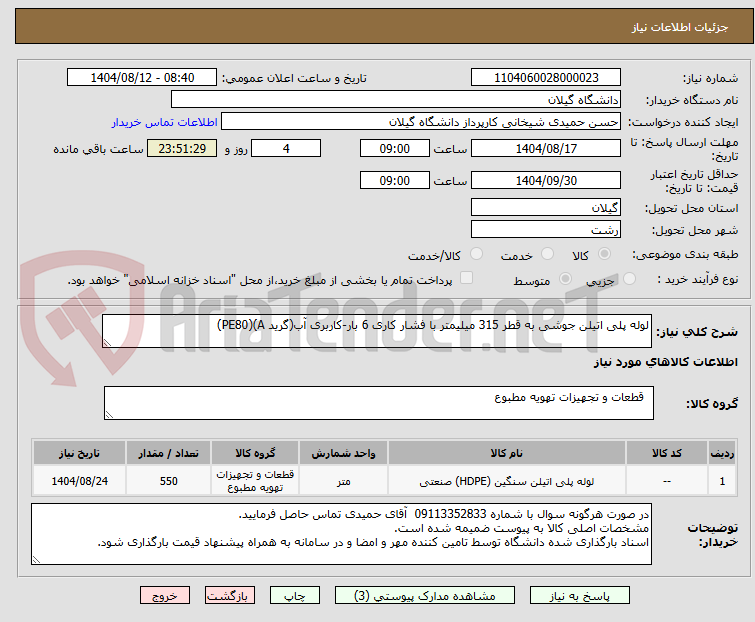Screen dimensions: 755x622
Task: Click the نام کالا column header
Action: click(507, 453)
